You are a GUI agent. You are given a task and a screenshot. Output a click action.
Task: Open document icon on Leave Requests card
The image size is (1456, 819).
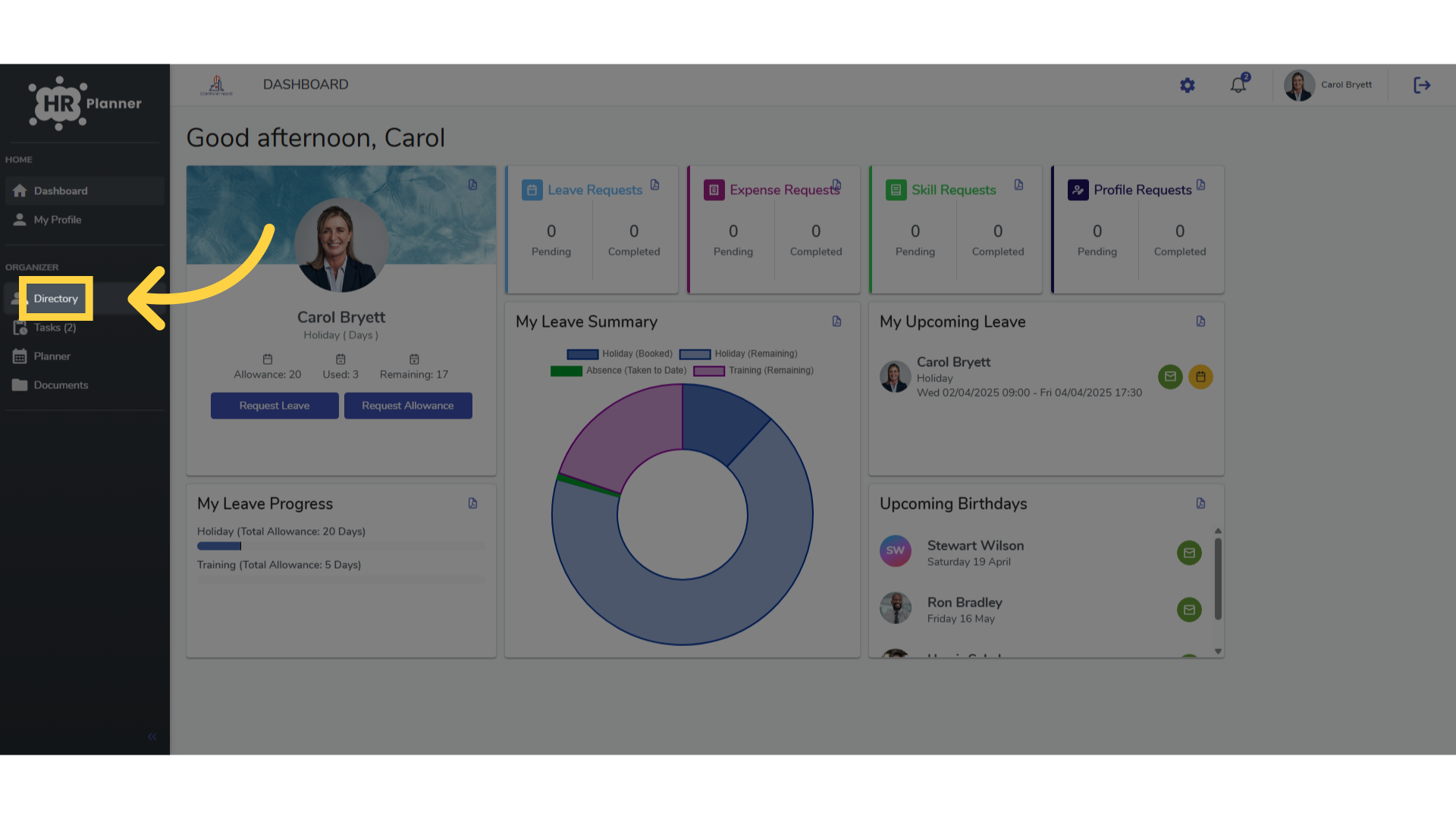(655, 185)
